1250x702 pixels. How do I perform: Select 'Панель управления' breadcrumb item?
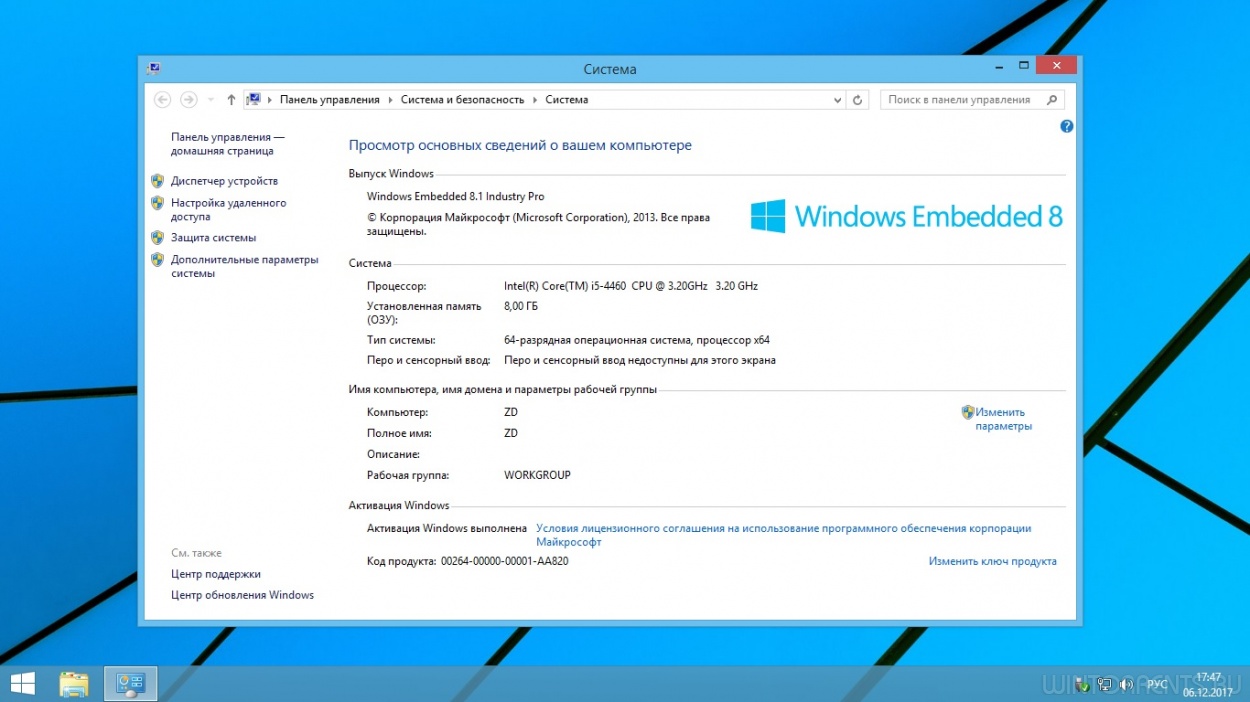[x=329, y=100]
